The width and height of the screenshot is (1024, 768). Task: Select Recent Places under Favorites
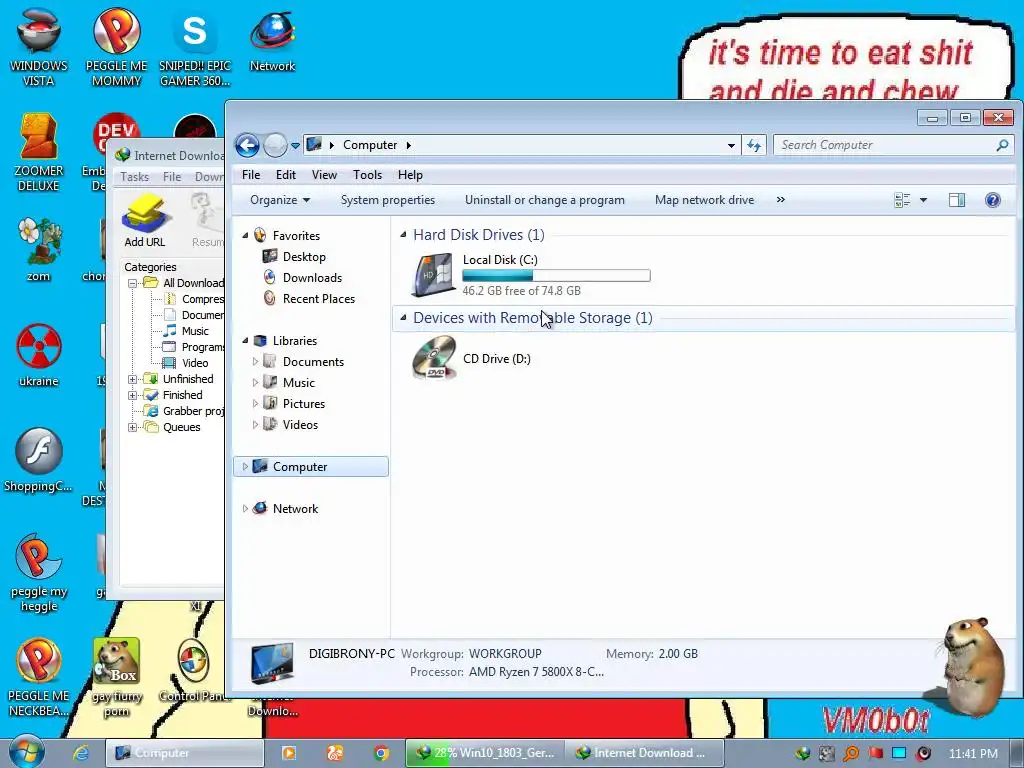(x=319, y=298)
